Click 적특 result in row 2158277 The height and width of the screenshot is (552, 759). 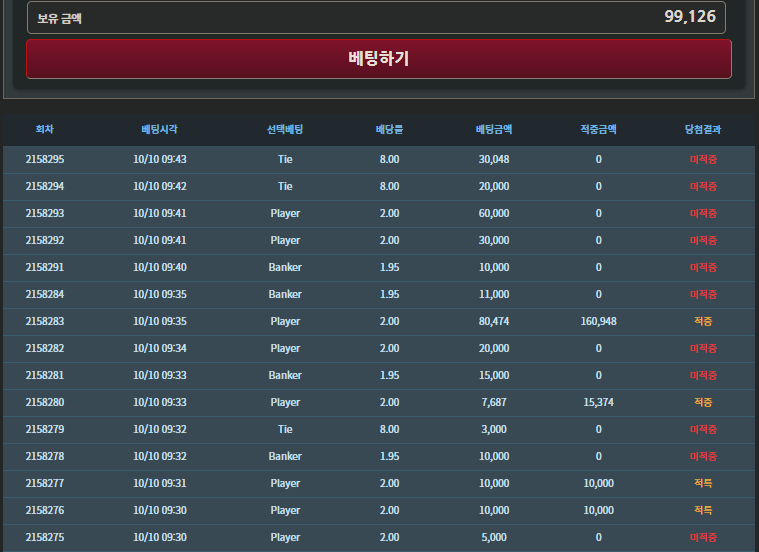pos(703,483)
